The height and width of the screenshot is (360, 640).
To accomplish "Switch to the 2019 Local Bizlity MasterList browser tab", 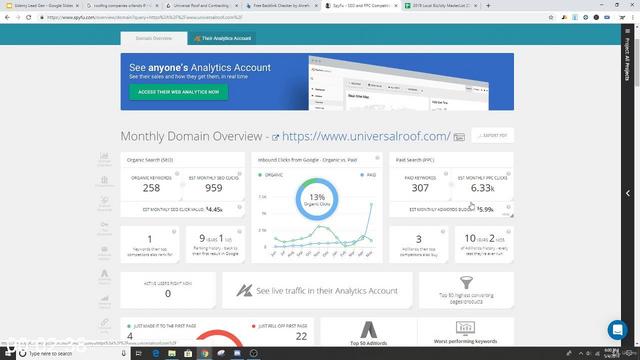I will coord(442,6).
